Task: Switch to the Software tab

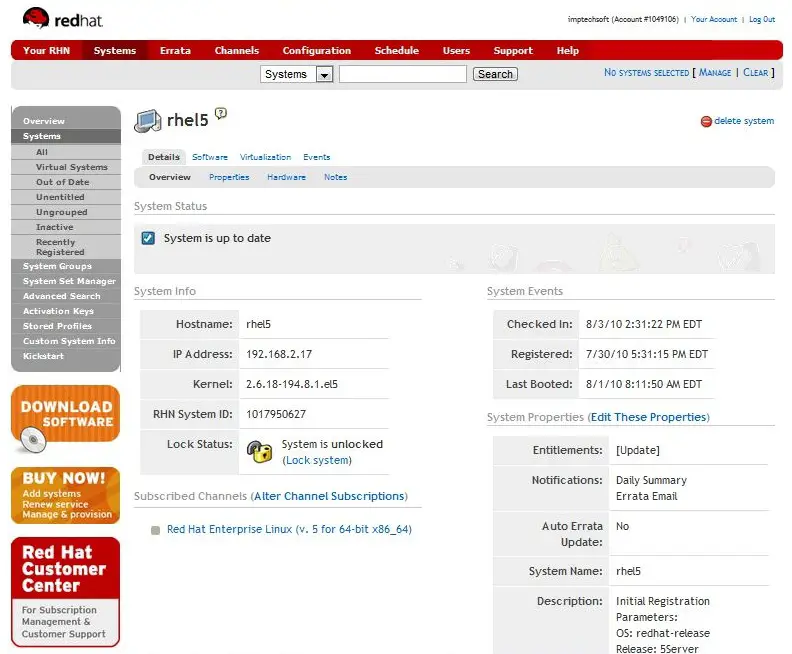Action: tap(210, 157)
